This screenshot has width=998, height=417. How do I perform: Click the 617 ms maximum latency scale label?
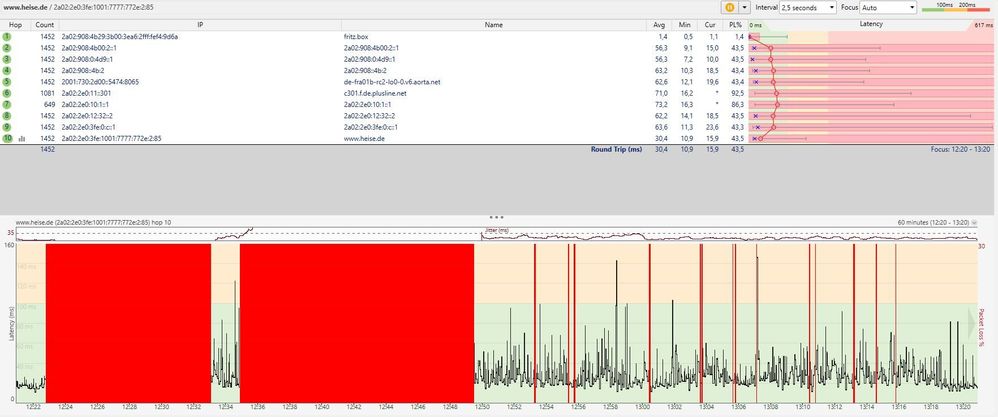tap(983, 25)
